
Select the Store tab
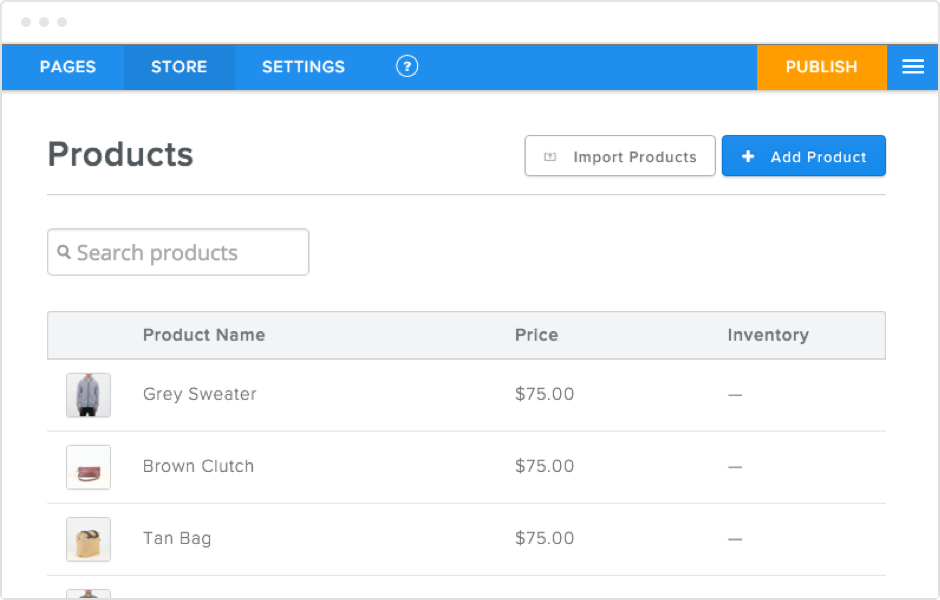[178, 67]
